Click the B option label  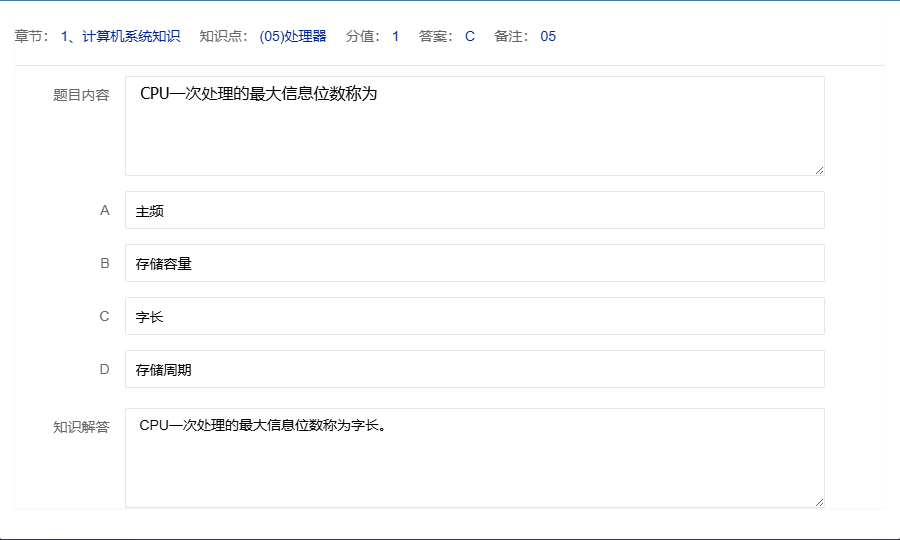click(104, 263)
